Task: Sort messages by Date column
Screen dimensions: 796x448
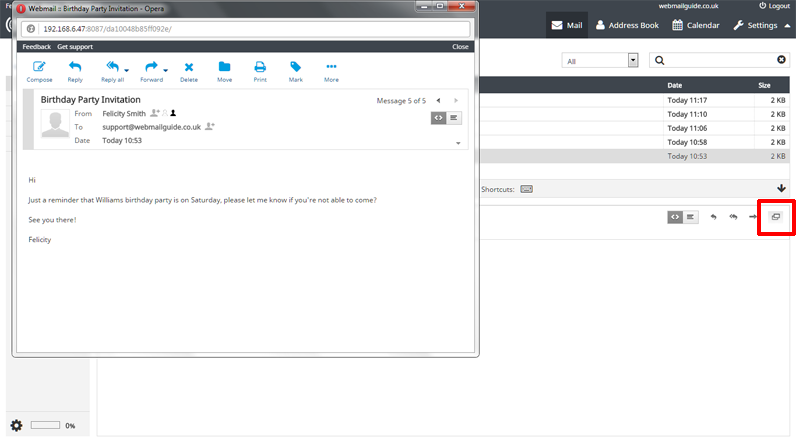Action: 674,85
